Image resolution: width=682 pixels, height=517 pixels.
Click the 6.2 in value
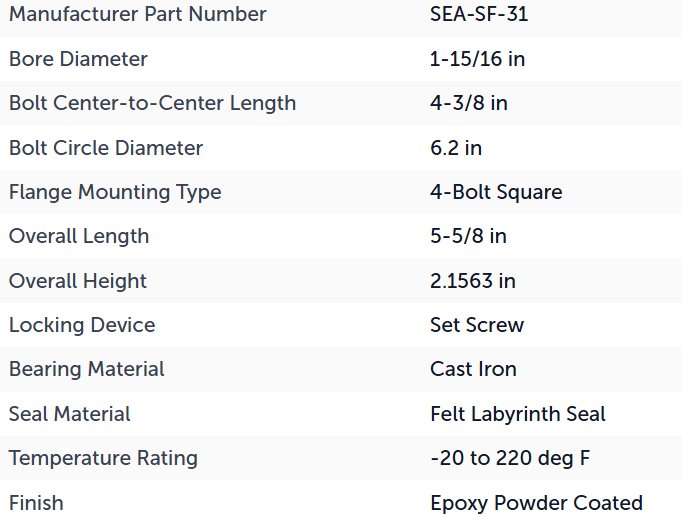456,148
